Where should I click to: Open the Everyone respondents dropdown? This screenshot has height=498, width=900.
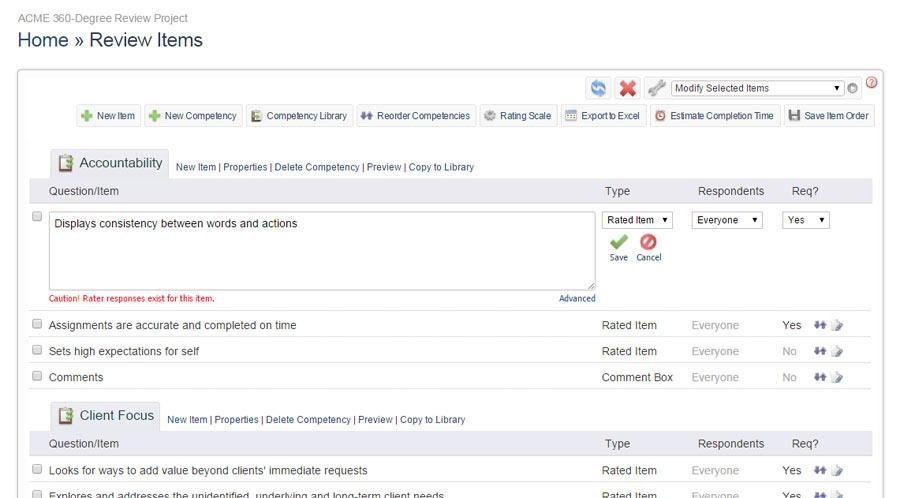[x=727, y=220]
